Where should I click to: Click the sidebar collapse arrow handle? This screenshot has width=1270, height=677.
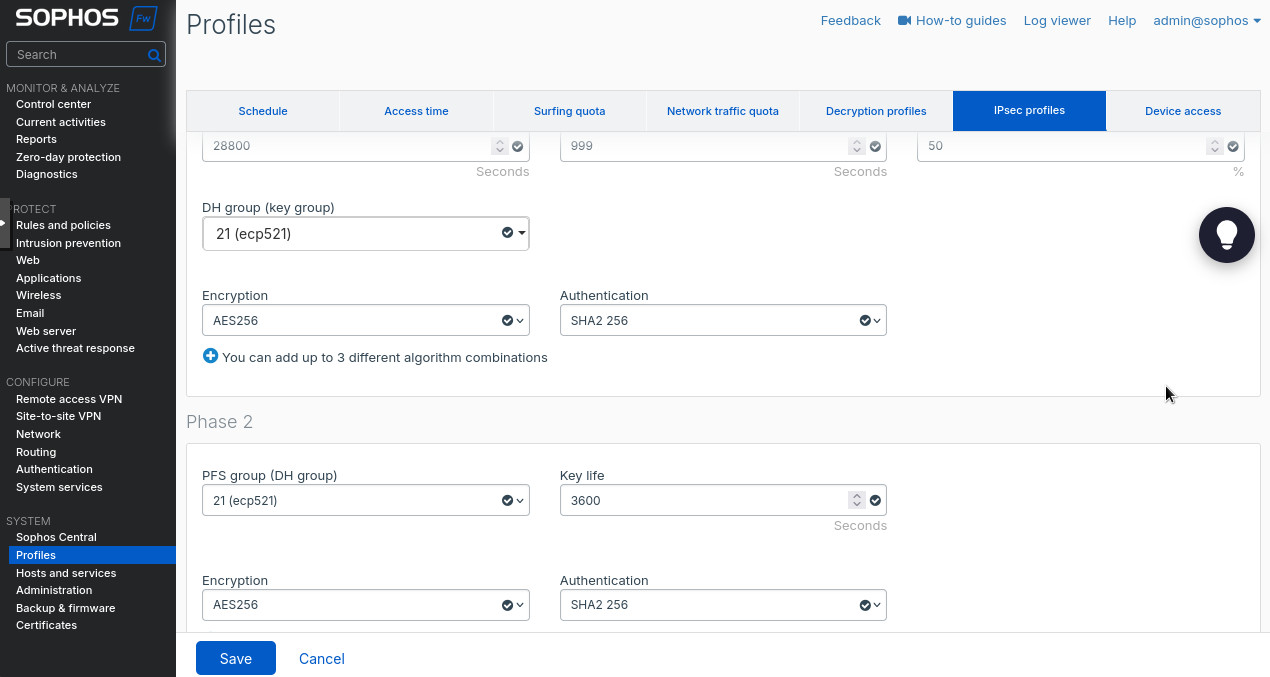click(x=4, y=223)
